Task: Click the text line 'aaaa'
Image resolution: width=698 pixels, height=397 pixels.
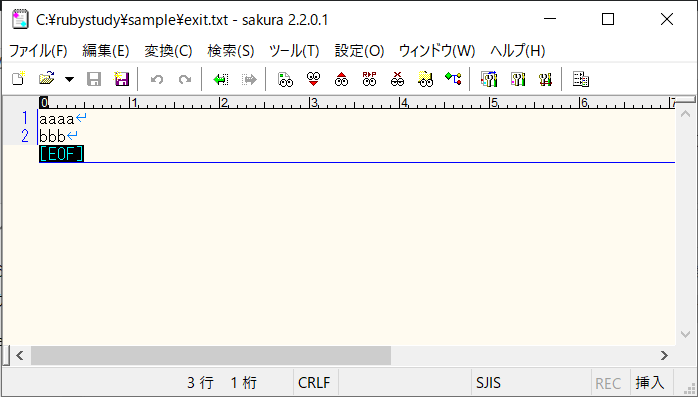Action: [x=57, y=119]
